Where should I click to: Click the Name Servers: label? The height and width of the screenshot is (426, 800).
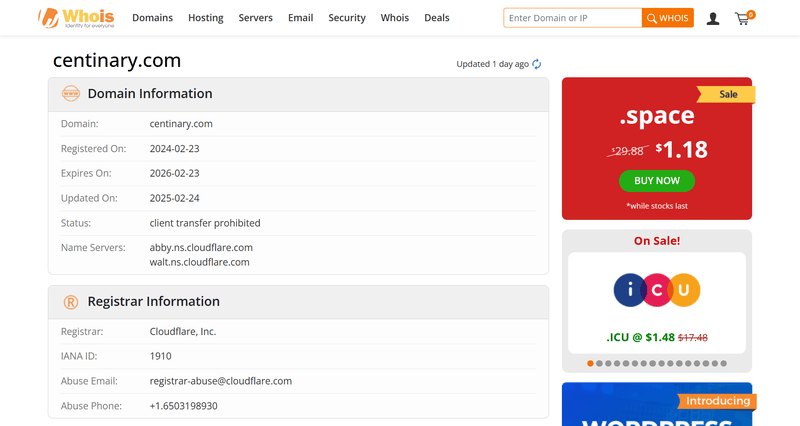[93, 247]
